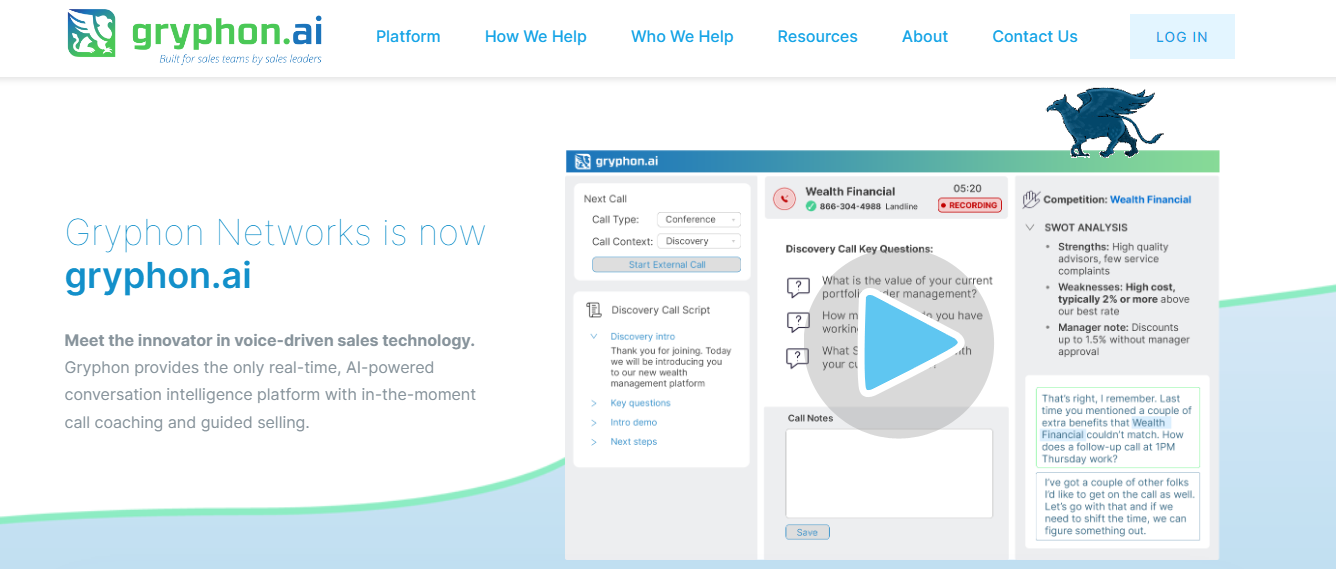Screen dimensions: 1336x569
Task: Click the gryphon.ai logo in the header
Action: pos(195,35)
